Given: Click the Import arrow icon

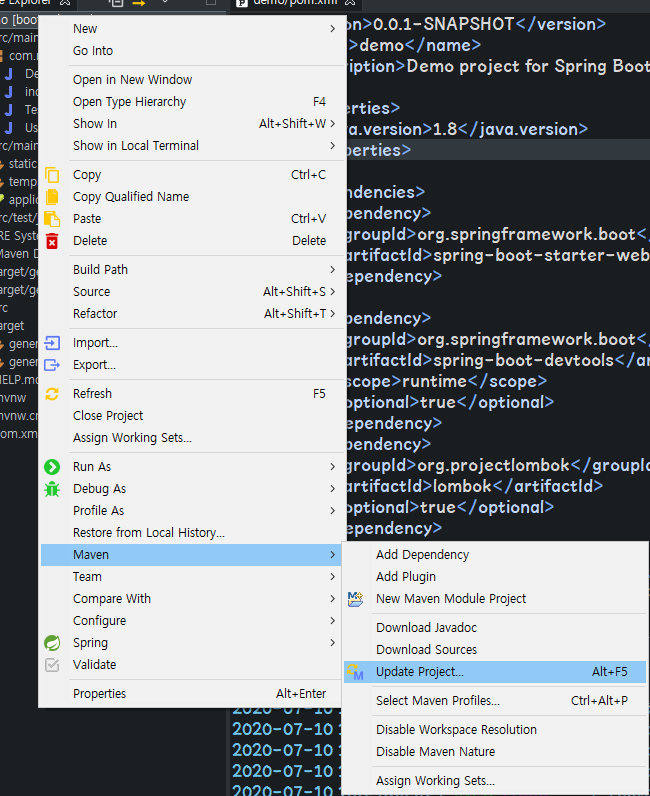Looking at the screenshot, I should (52, 343).
